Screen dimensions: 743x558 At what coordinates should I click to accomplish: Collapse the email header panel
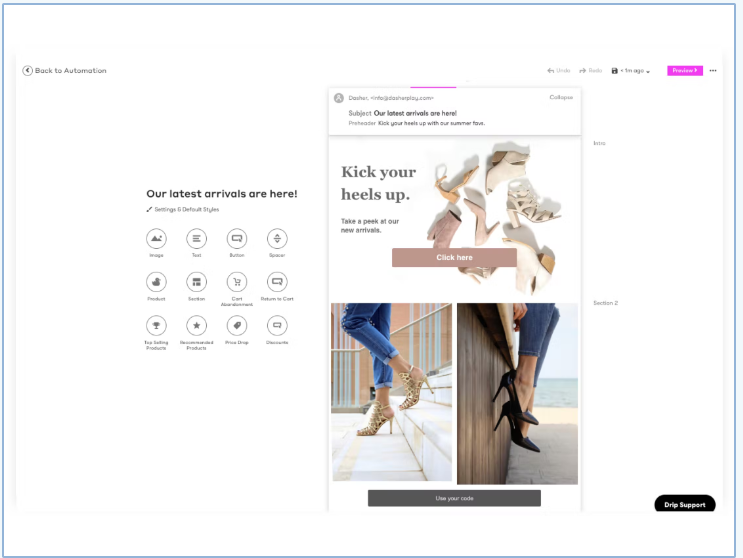point(561,97)
